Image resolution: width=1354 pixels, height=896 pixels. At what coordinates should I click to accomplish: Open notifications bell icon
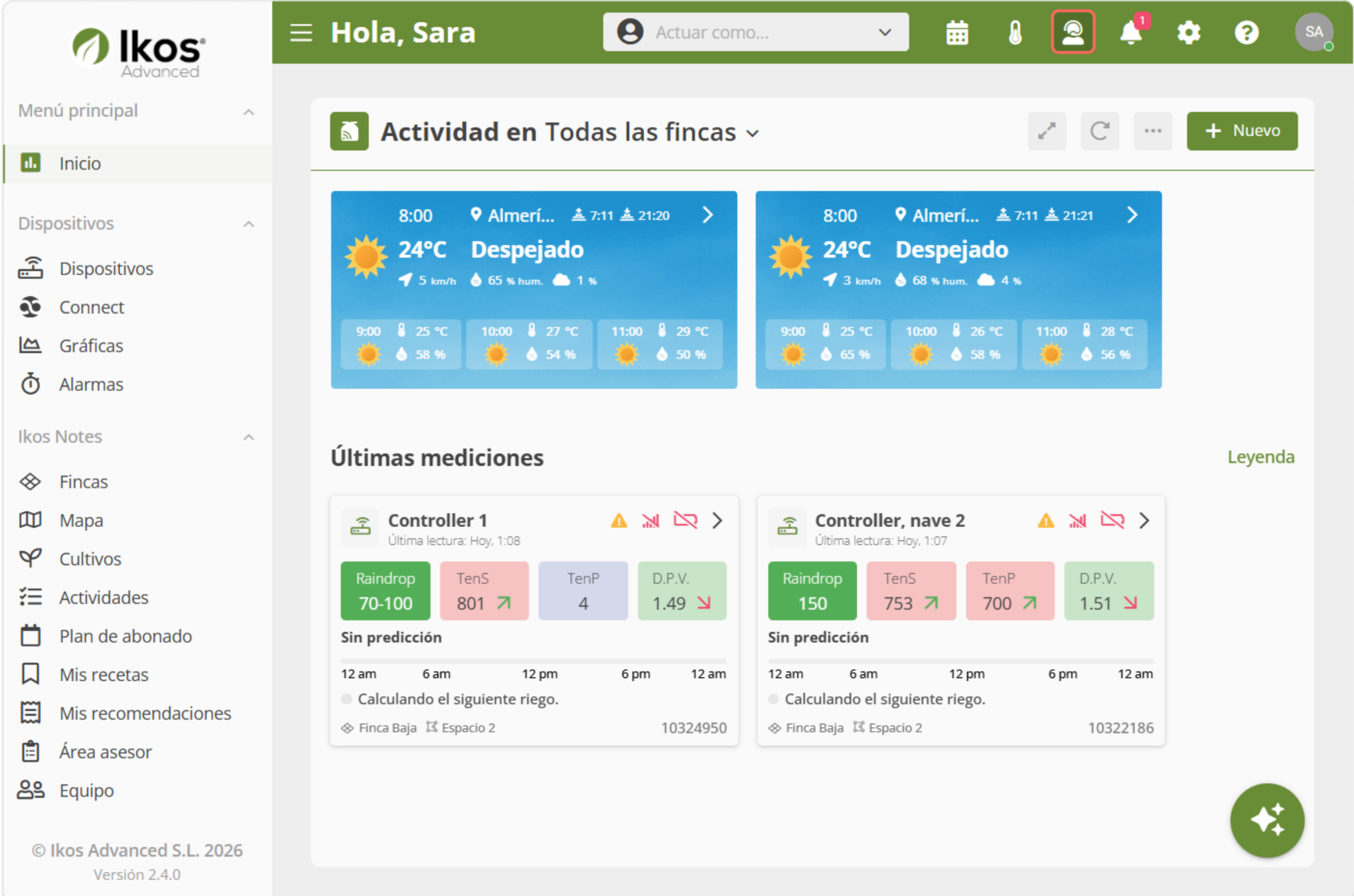tap(1131, 33)
